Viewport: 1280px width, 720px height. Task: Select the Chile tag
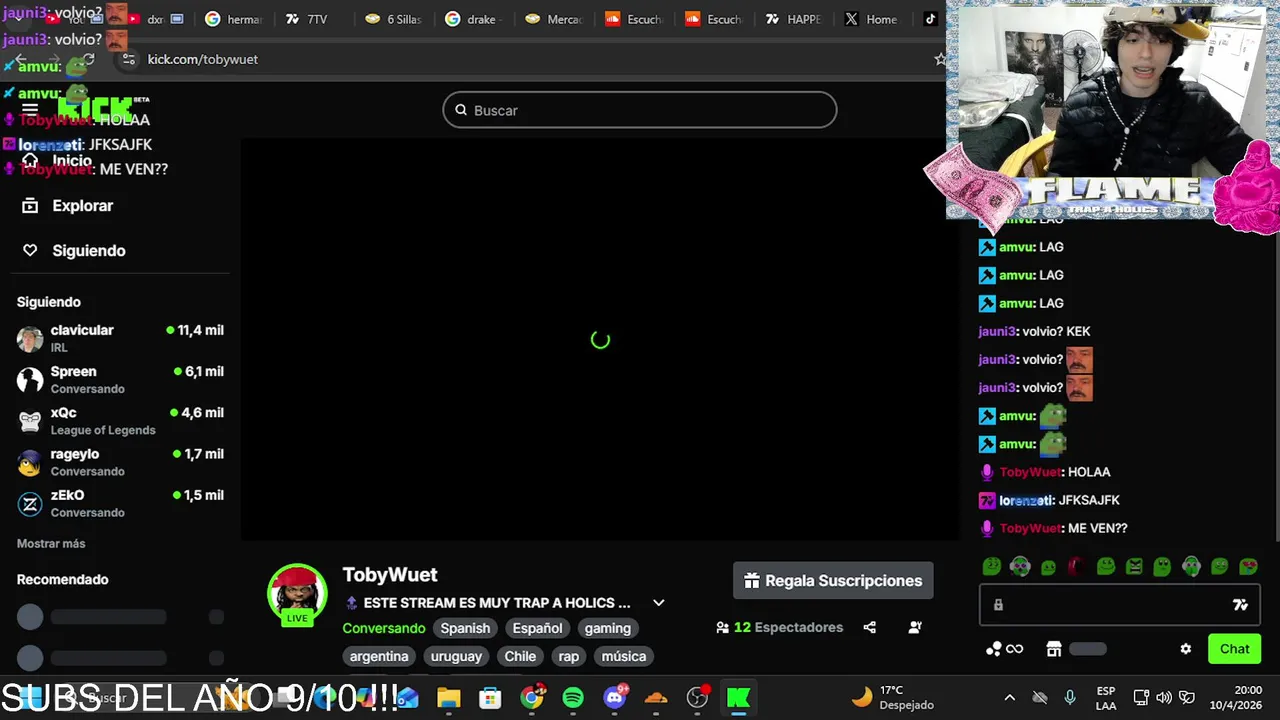520,656
